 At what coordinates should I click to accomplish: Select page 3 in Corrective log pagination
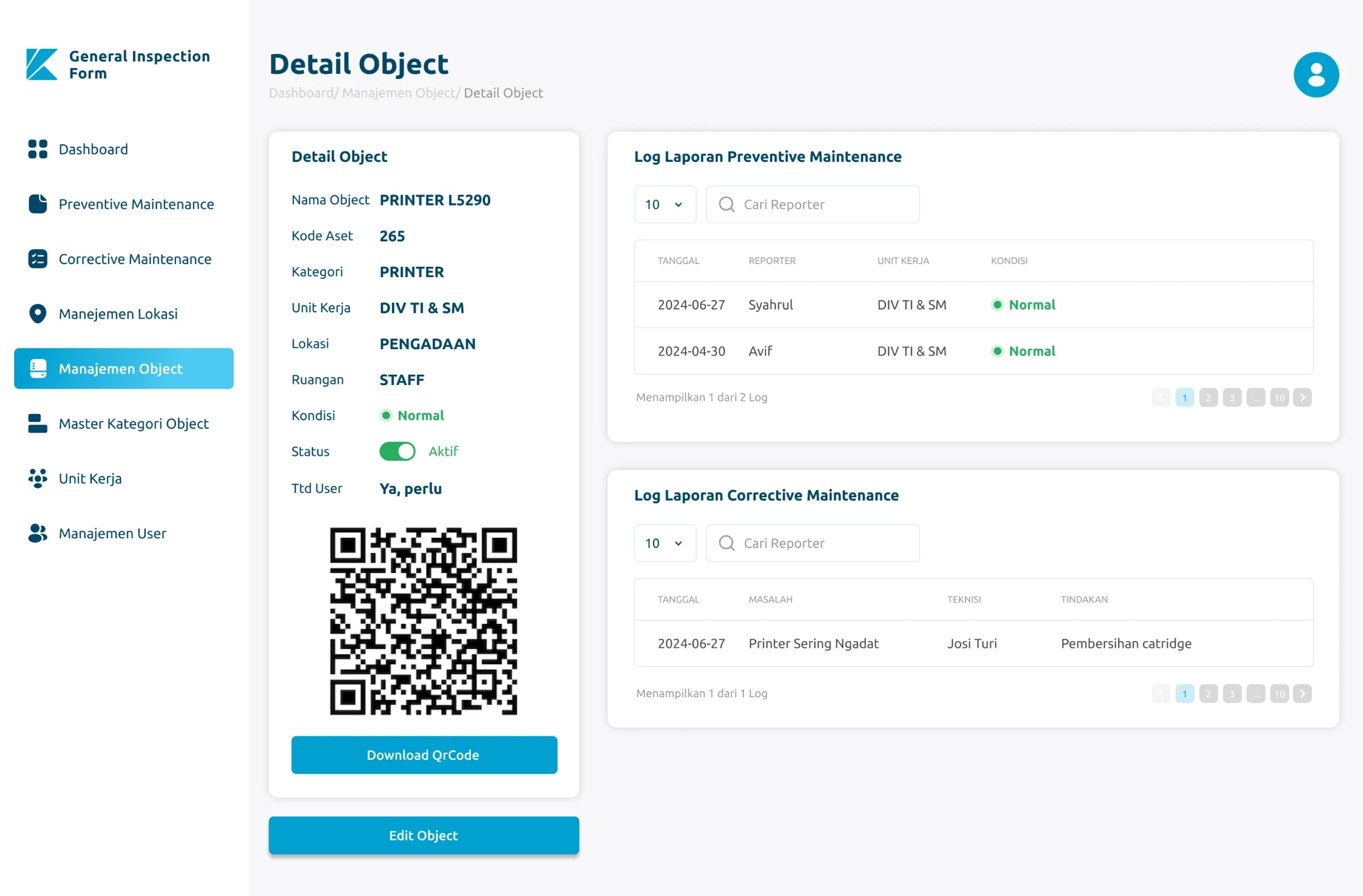pos(1231,693)
